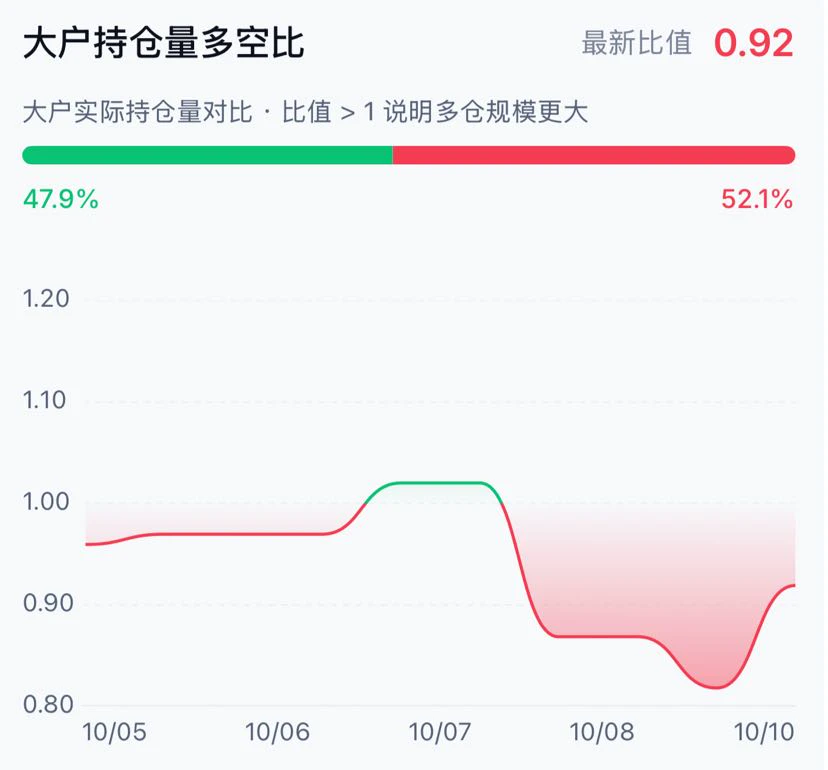Click the latest ratio value 0.92
The height and width of the screenshot is (770, 828).
click(x=754, y=43)
